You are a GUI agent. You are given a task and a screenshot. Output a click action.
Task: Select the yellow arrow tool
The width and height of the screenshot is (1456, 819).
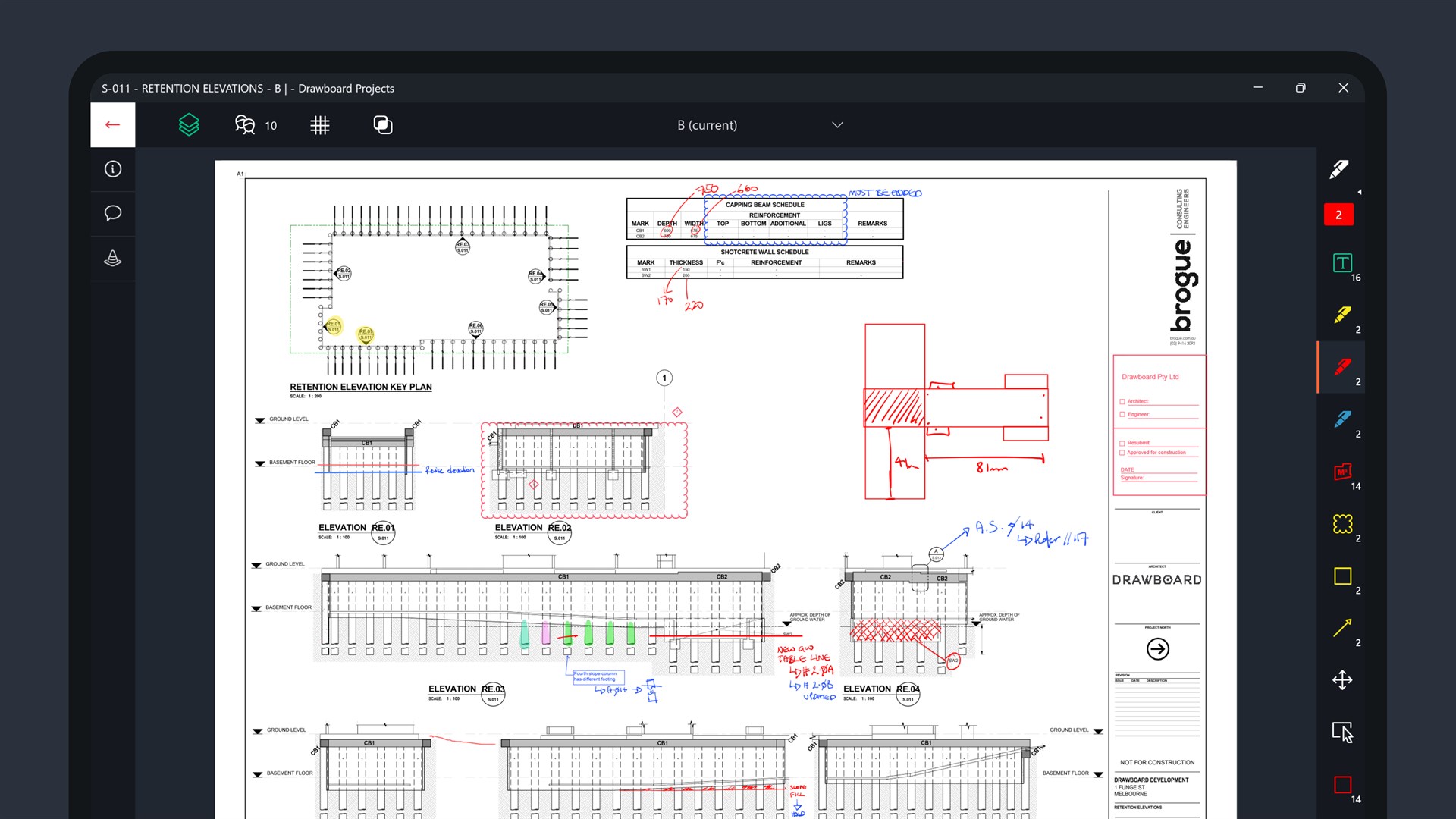coord(1342,628)
